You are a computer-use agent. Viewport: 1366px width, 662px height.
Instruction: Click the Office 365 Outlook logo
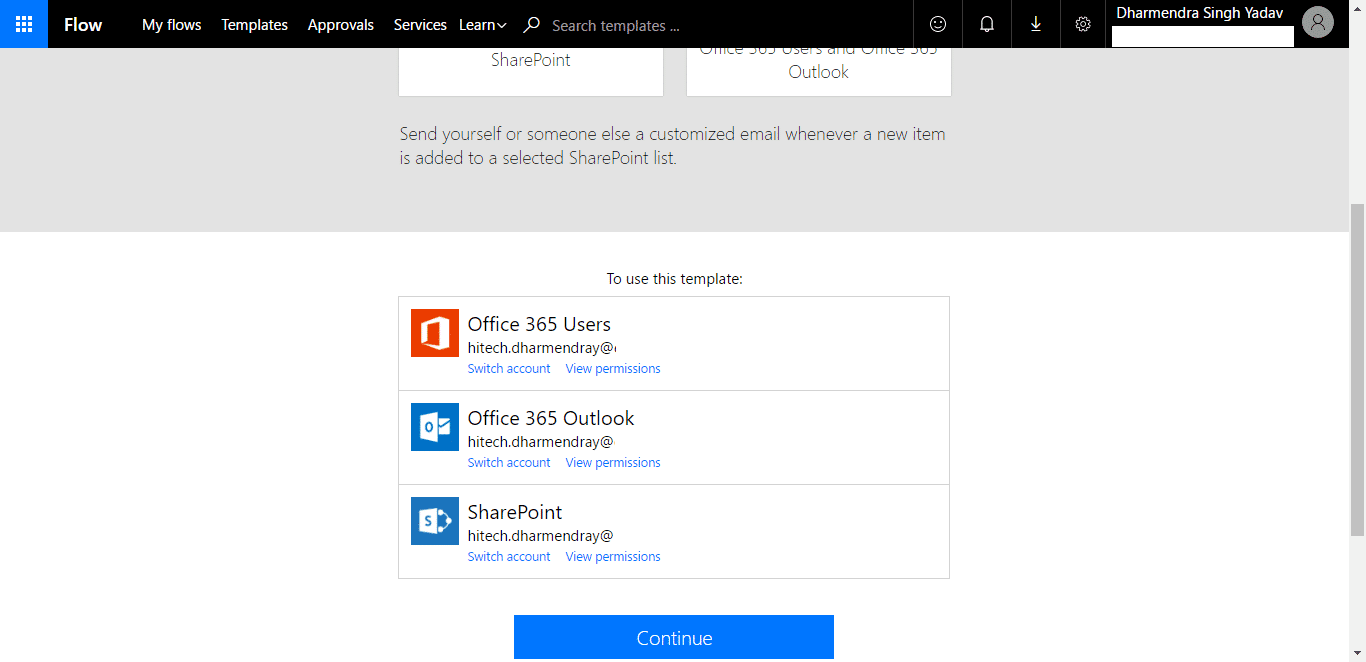coord(435,427)
